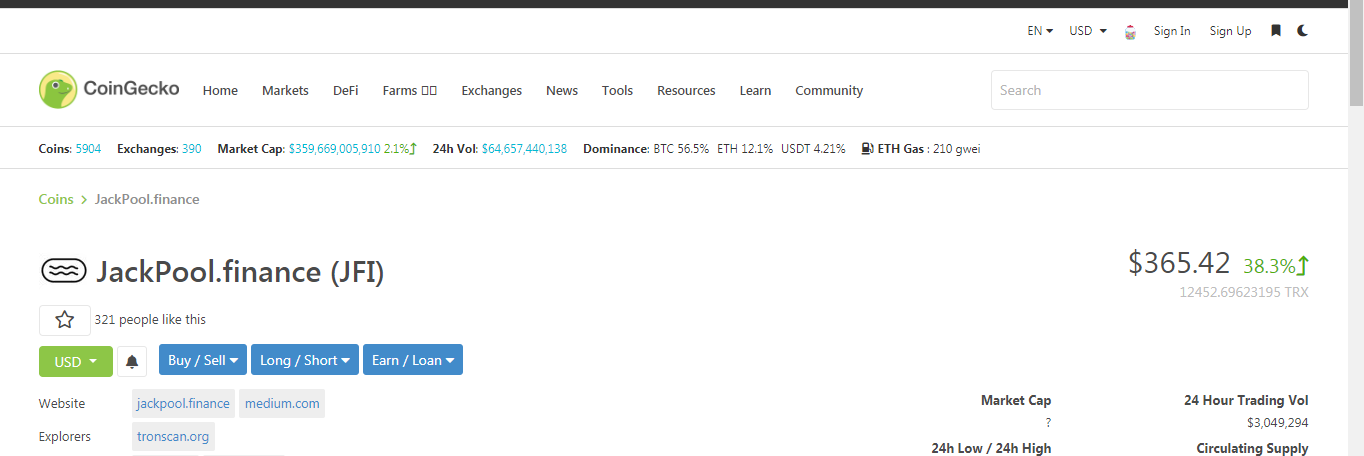Open the Learn menu

pos(755,90)
